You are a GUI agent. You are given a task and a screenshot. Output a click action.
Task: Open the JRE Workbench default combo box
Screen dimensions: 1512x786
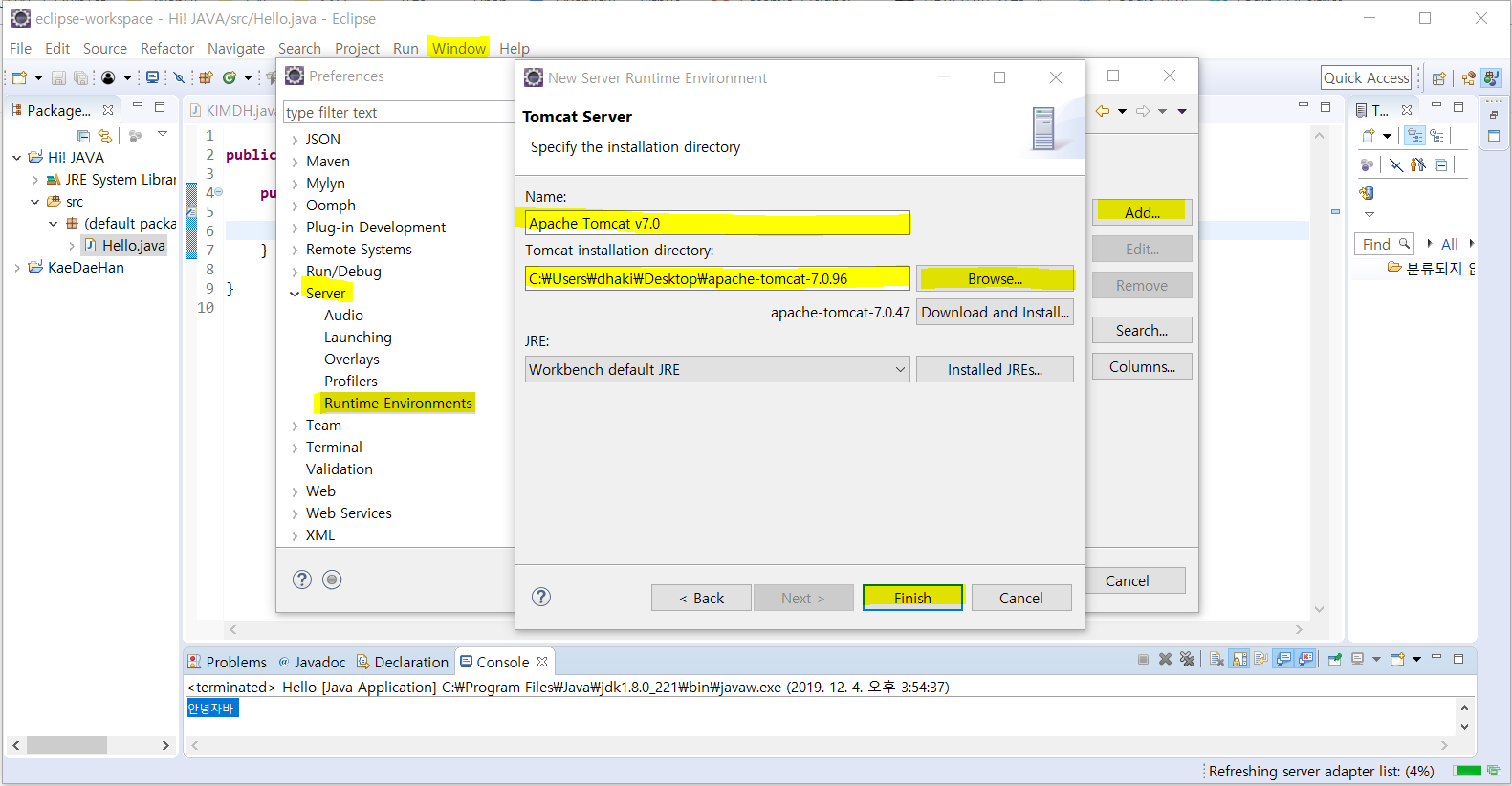[x=717, y=369]
